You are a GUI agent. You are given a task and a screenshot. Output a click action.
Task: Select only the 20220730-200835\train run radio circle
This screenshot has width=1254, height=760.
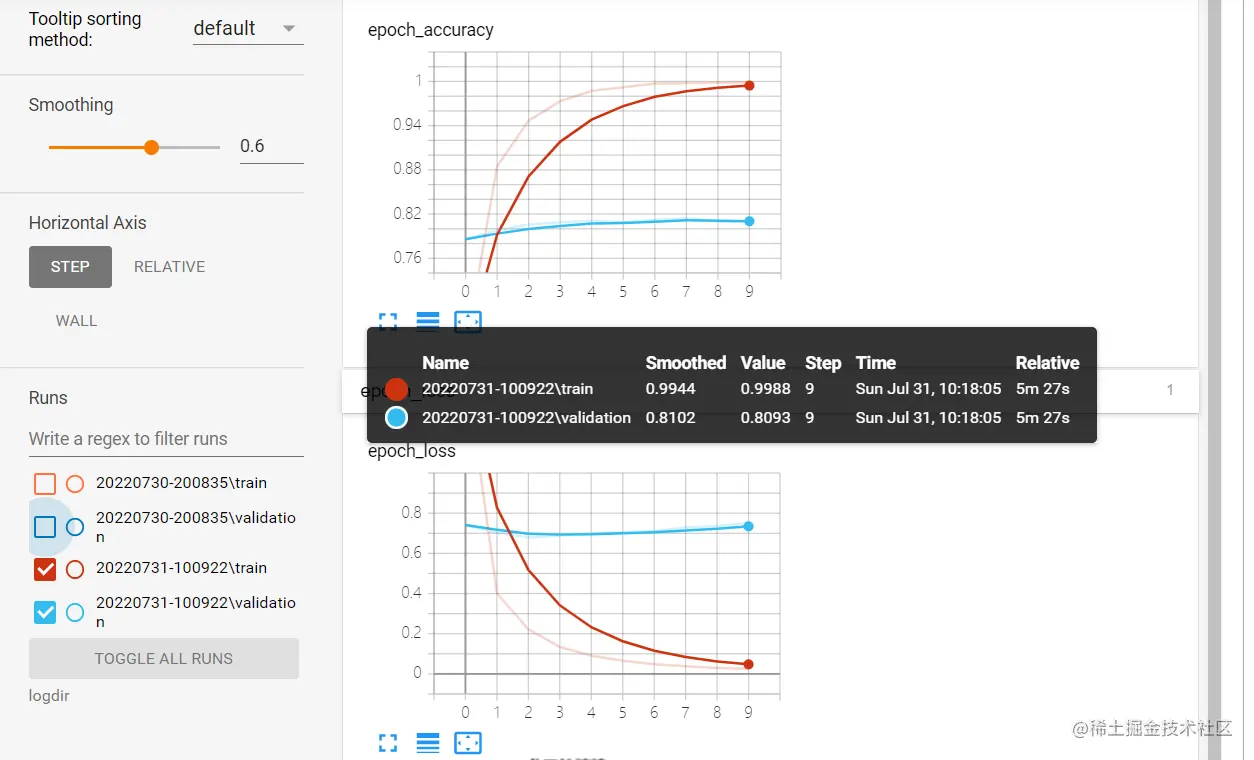[75, 484]
